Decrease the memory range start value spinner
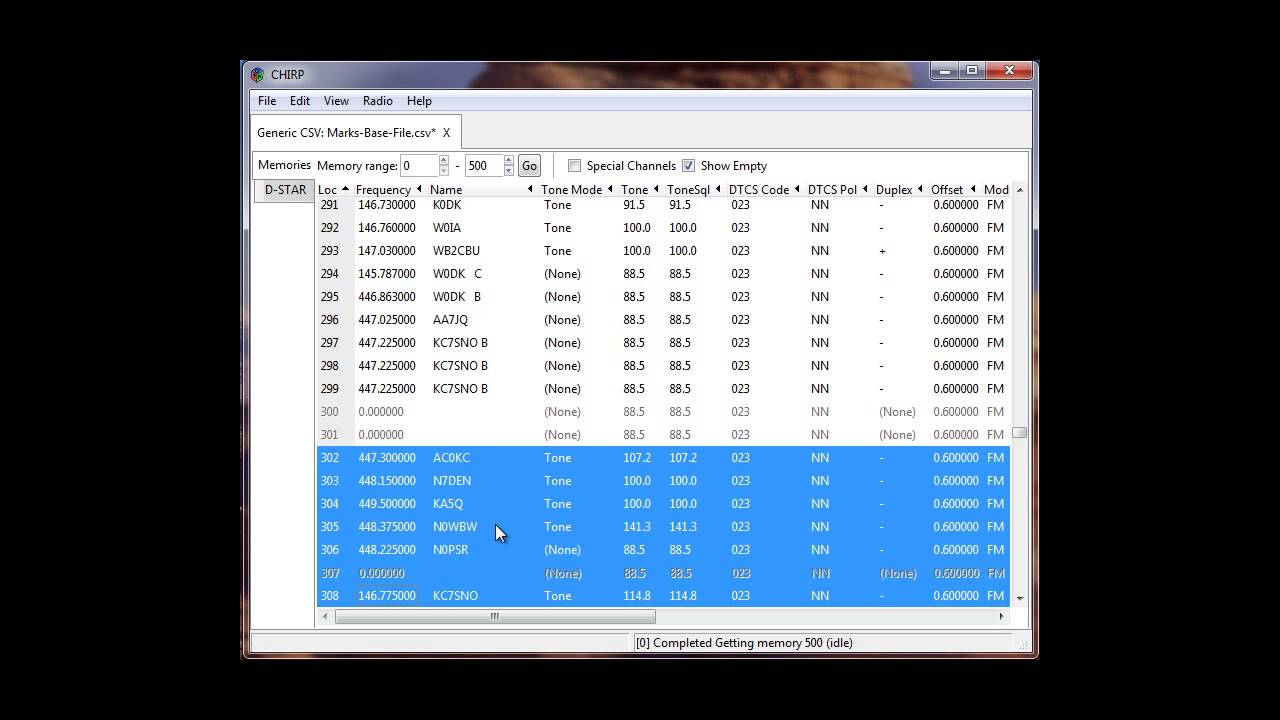This screenshot has height=720, width=1280. click(444, 171)
